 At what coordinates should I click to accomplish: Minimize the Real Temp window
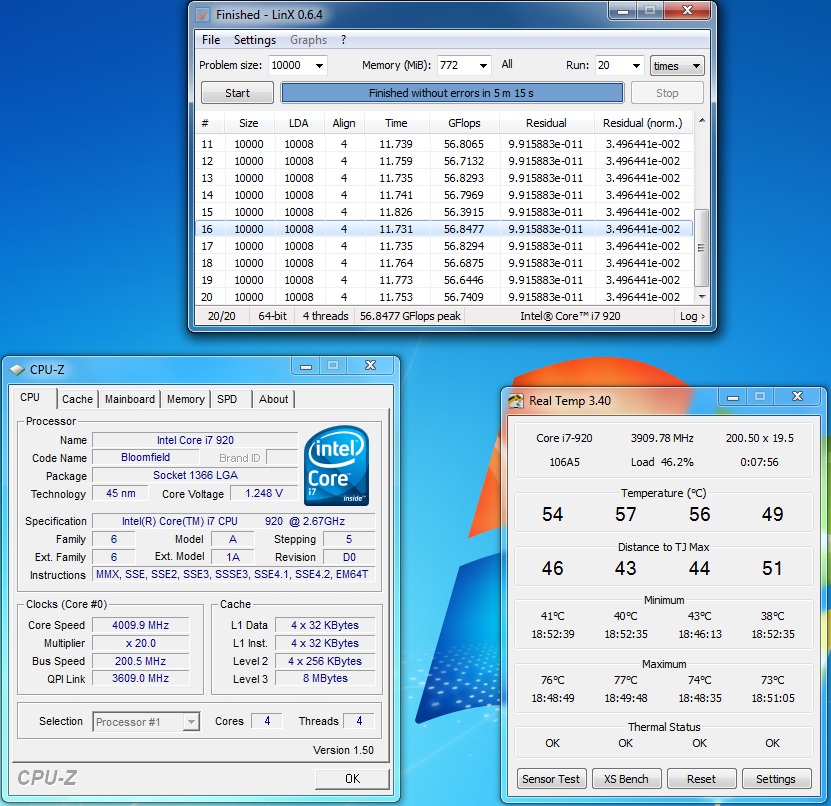733,397
